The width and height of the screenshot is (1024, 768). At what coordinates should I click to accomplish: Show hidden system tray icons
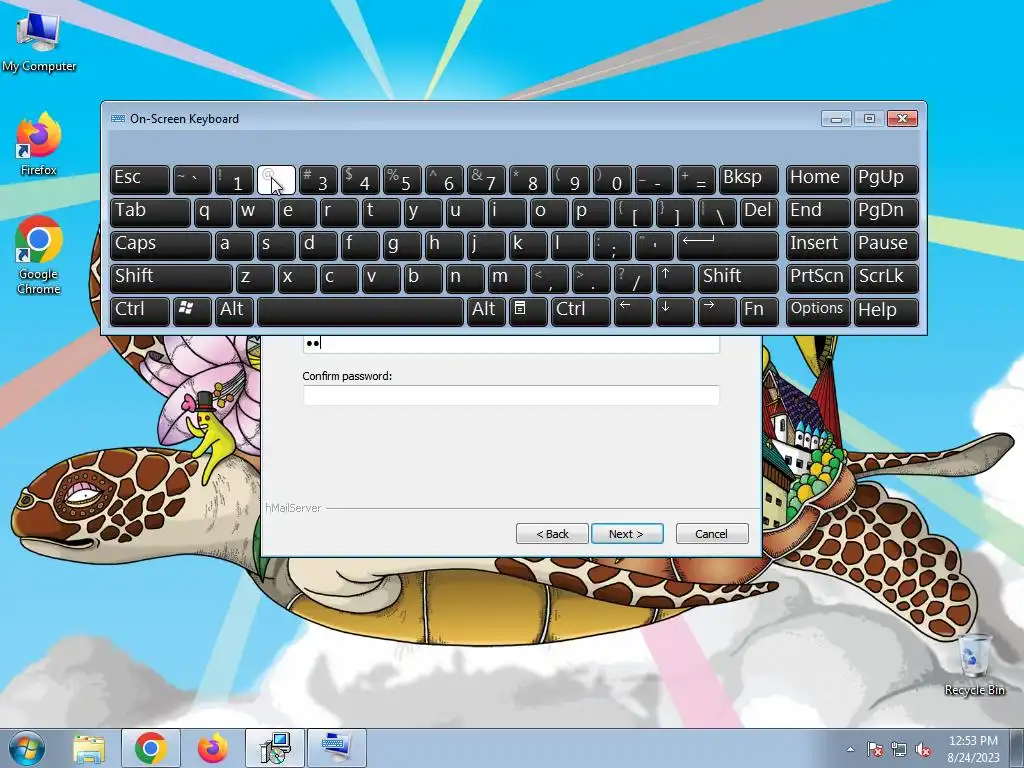pos(850,749)
